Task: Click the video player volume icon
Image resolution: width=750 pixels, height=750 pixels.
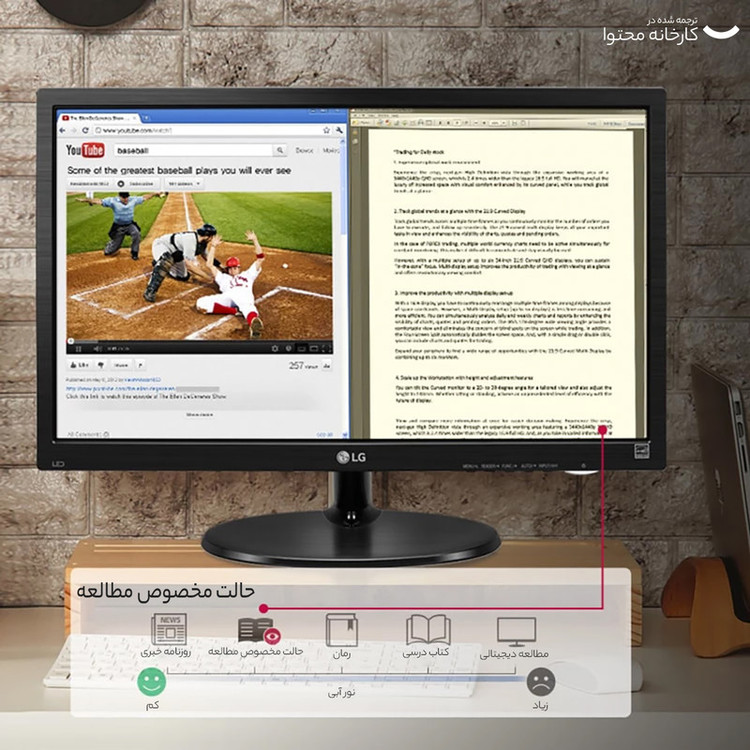Action: (96, 348)
